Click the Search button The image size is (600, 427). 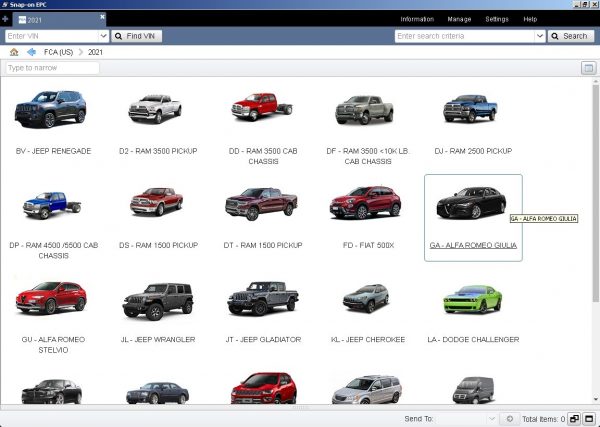pyautogui.click(x=571, y=36)
